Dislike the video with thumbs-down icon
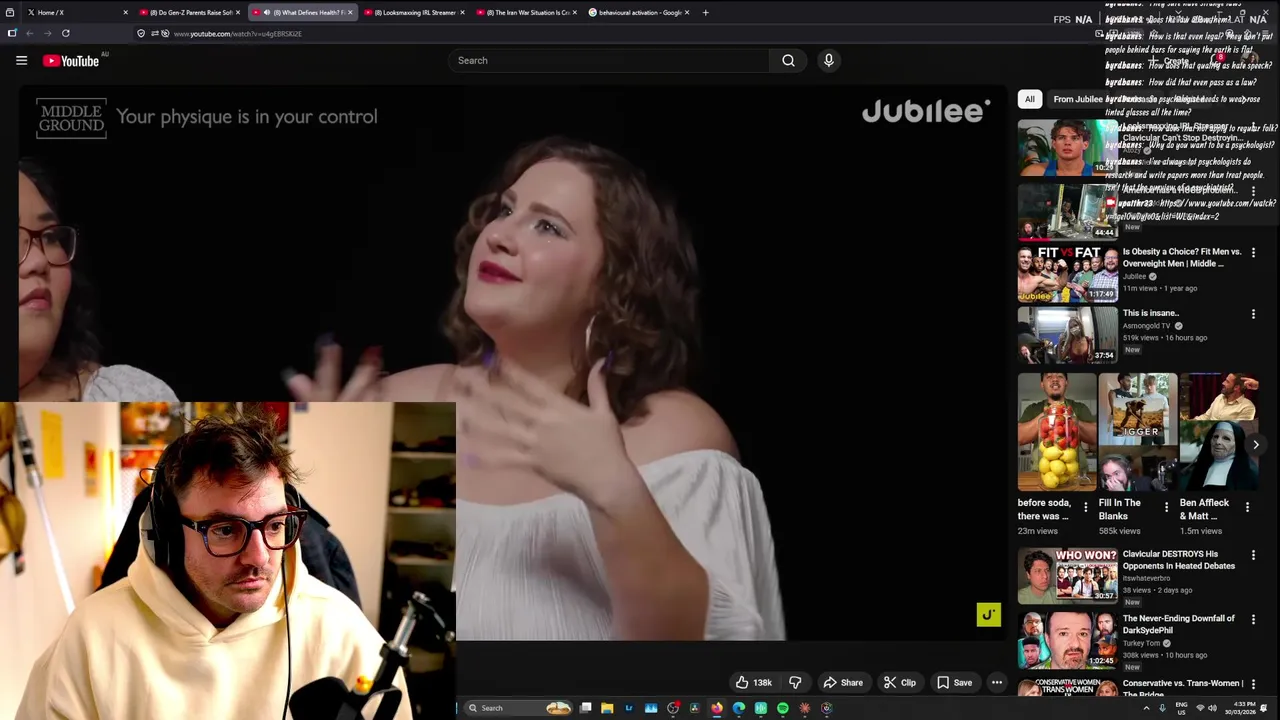Screen dimensions: 1280x720 click(x=795, y=683)
